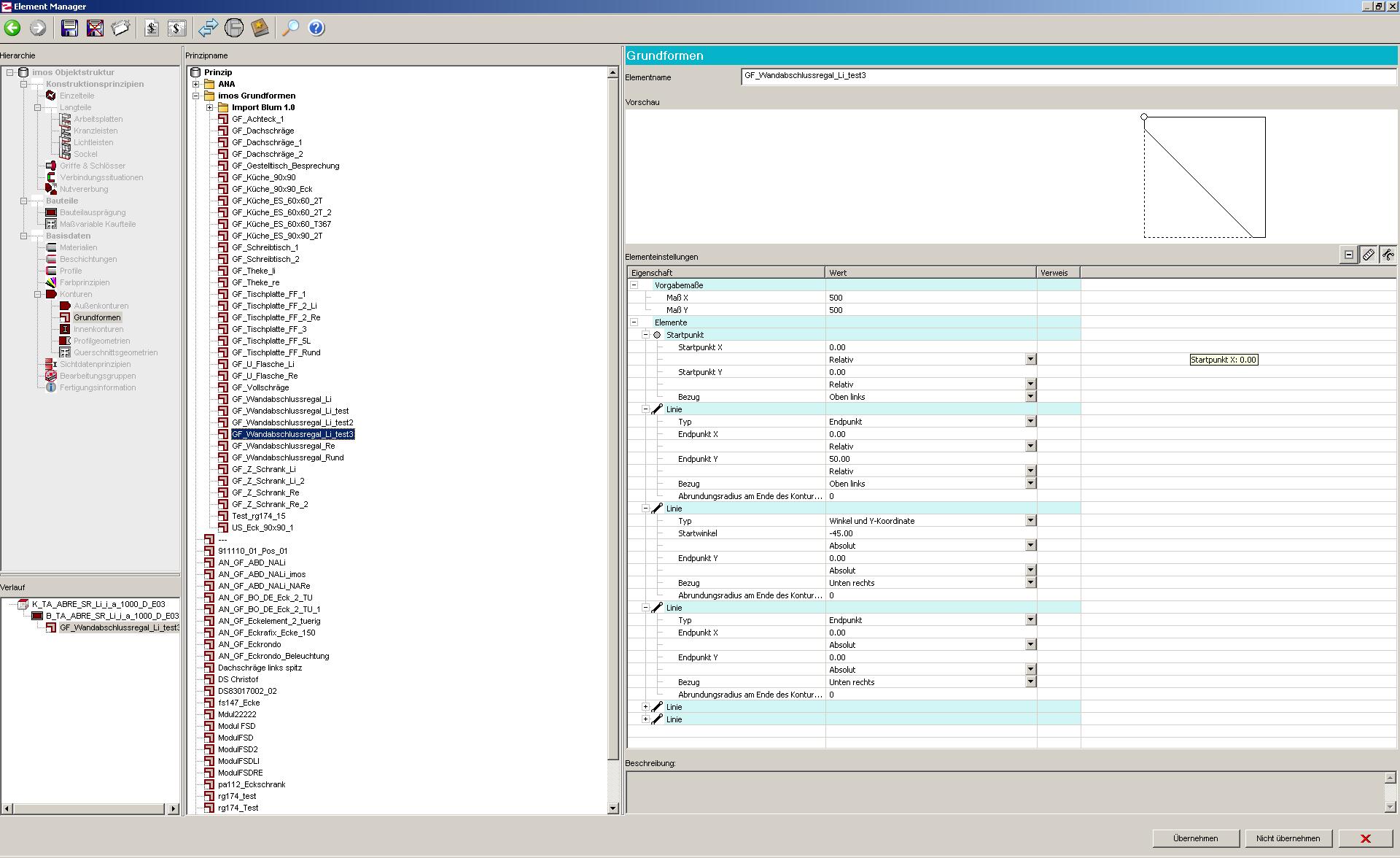The width and height of the screenshot is (1400, 858).
Task: Click the circled cabinet icon
Action: coord(234,28)
